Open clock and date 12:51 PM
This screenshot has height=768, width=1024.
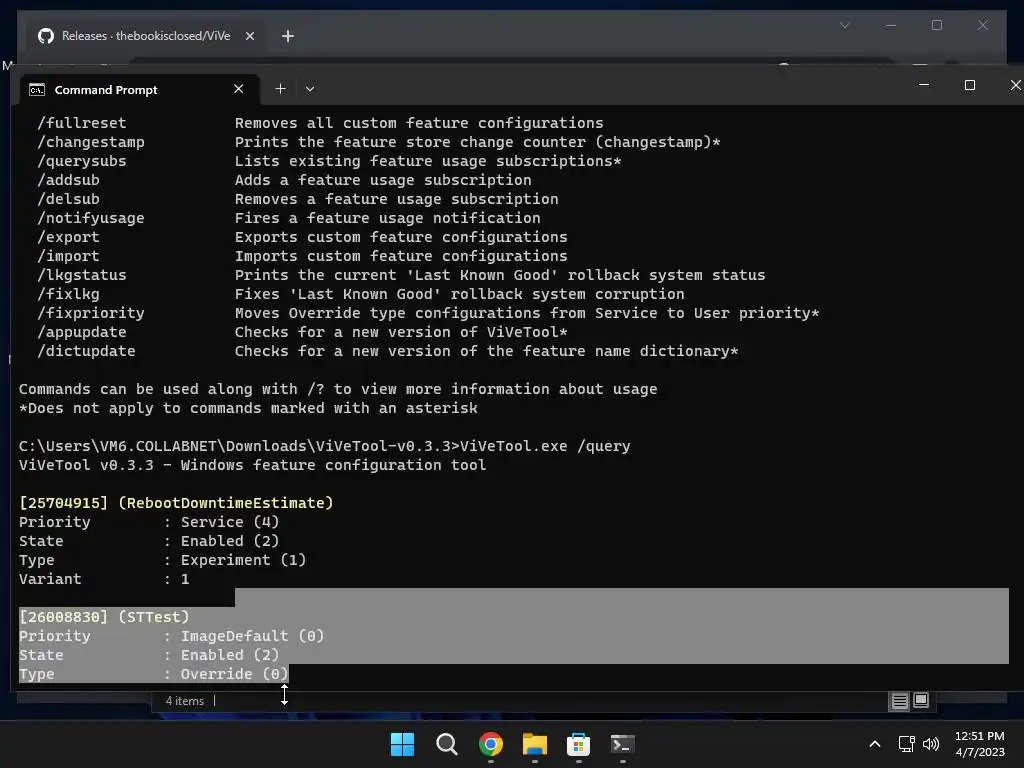(980, 744)
